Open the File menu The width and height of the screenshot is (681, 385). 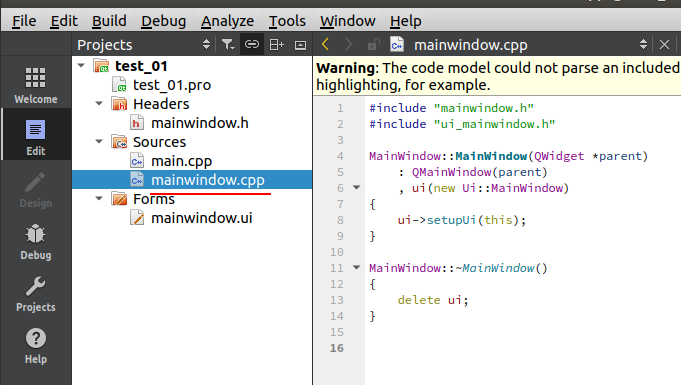[x=24, y=21]
